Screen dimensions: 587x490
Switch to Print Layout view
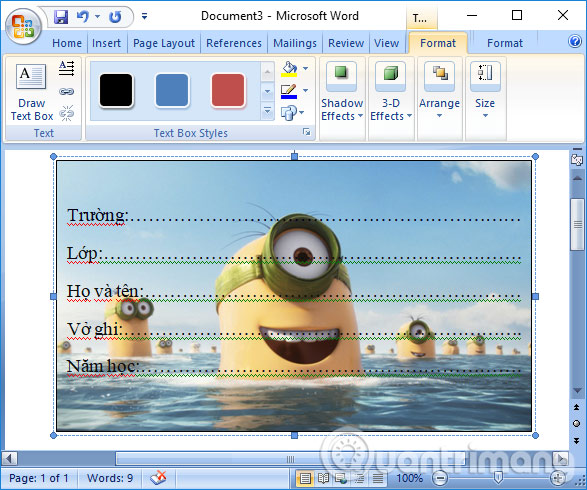pyautogui.click(x=305, y=478)
